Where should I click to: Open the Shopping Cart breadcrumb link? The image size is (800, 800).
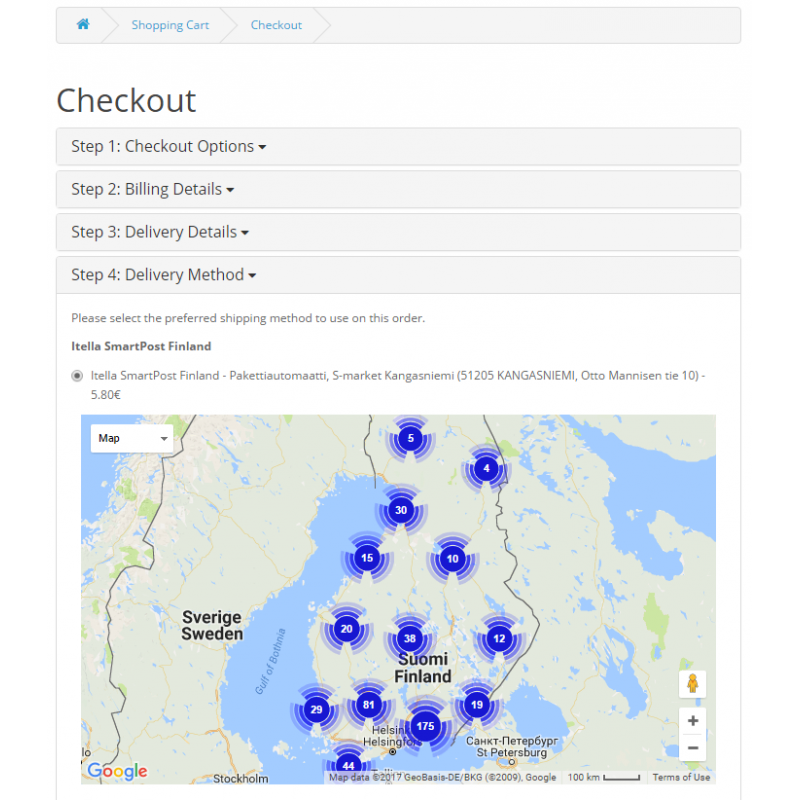coord(170,25)
